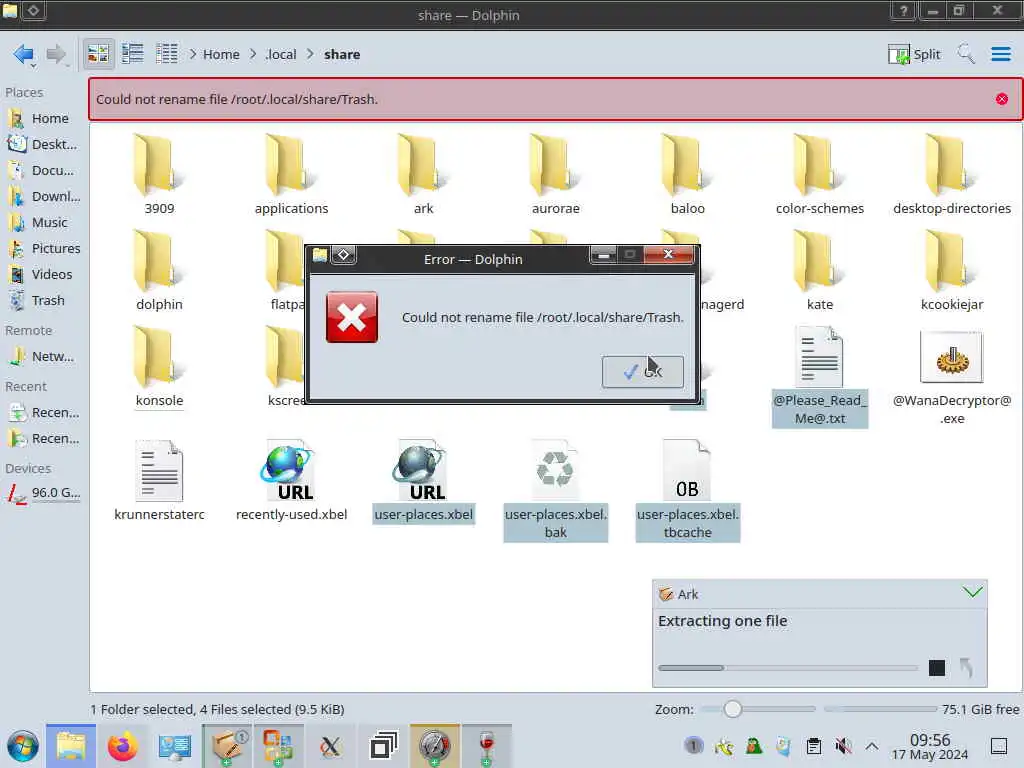Screen dimensions: 1024x768
Task: Expand chevron before .local breadcrumb
Action: click(x=253, y=54)
